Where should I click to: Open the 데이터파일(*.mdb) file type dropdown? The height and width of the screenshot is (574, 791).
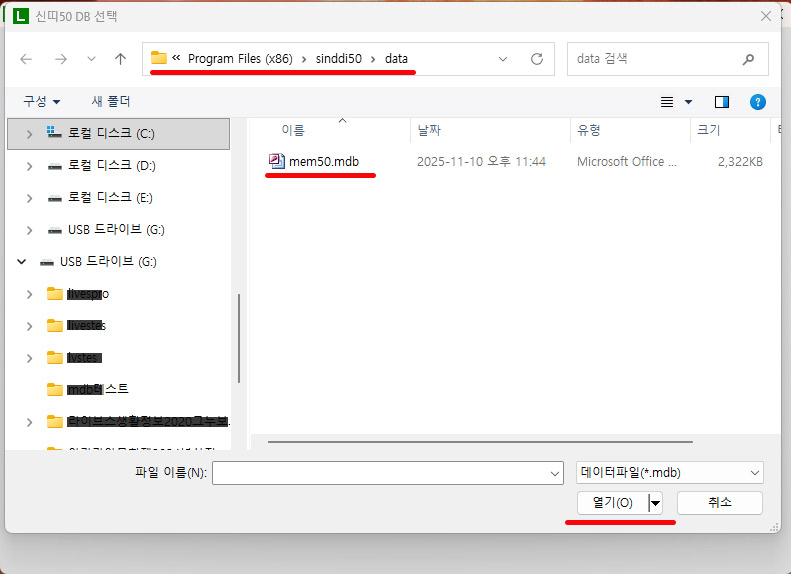[x=670, y=473]
